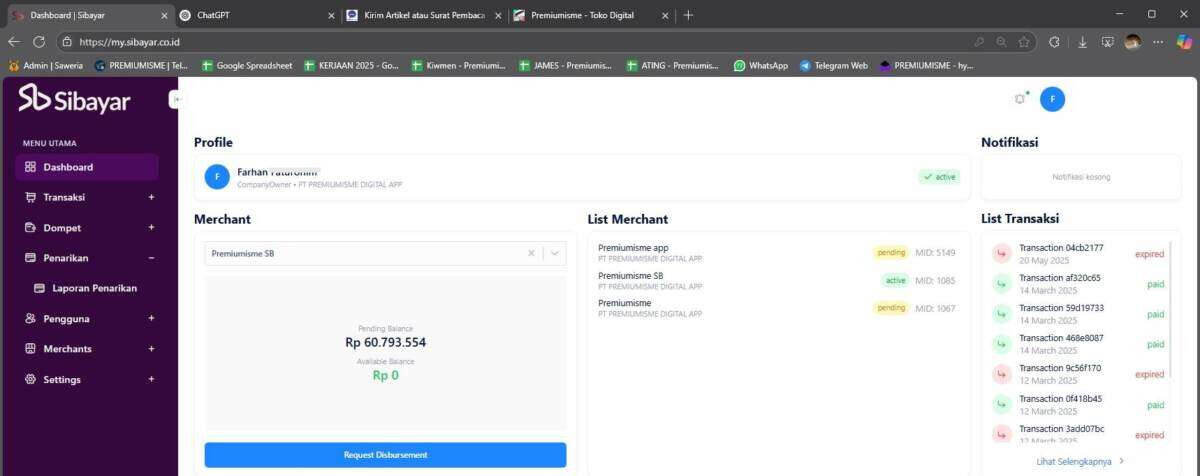Select Premiumisme app in List Merchant

(777, 253)
